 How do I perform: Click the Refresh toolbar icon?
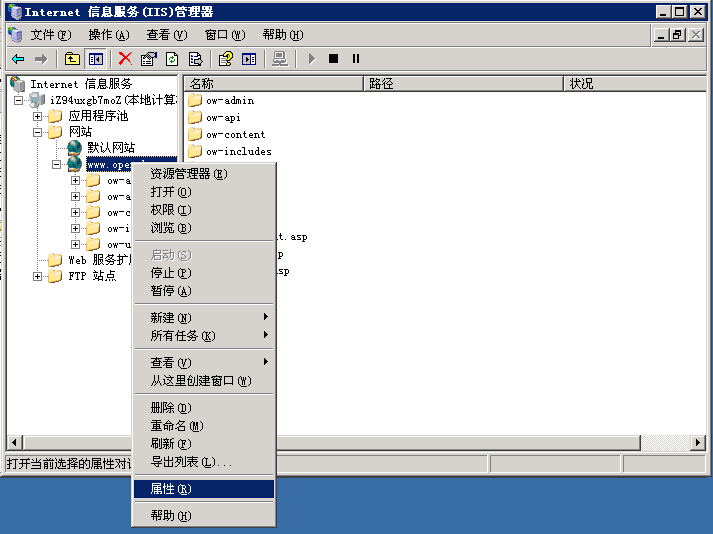point(172,59)
